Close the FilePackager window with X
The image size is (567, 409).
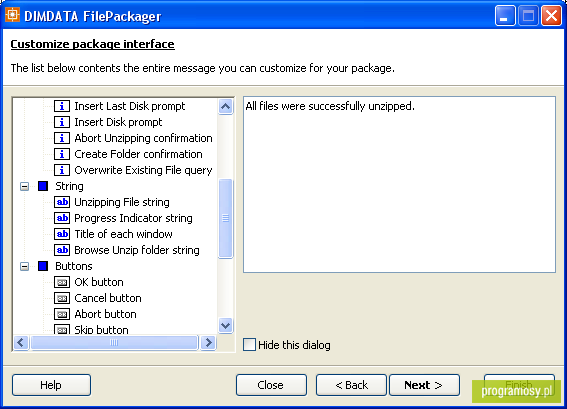[551, 16]
